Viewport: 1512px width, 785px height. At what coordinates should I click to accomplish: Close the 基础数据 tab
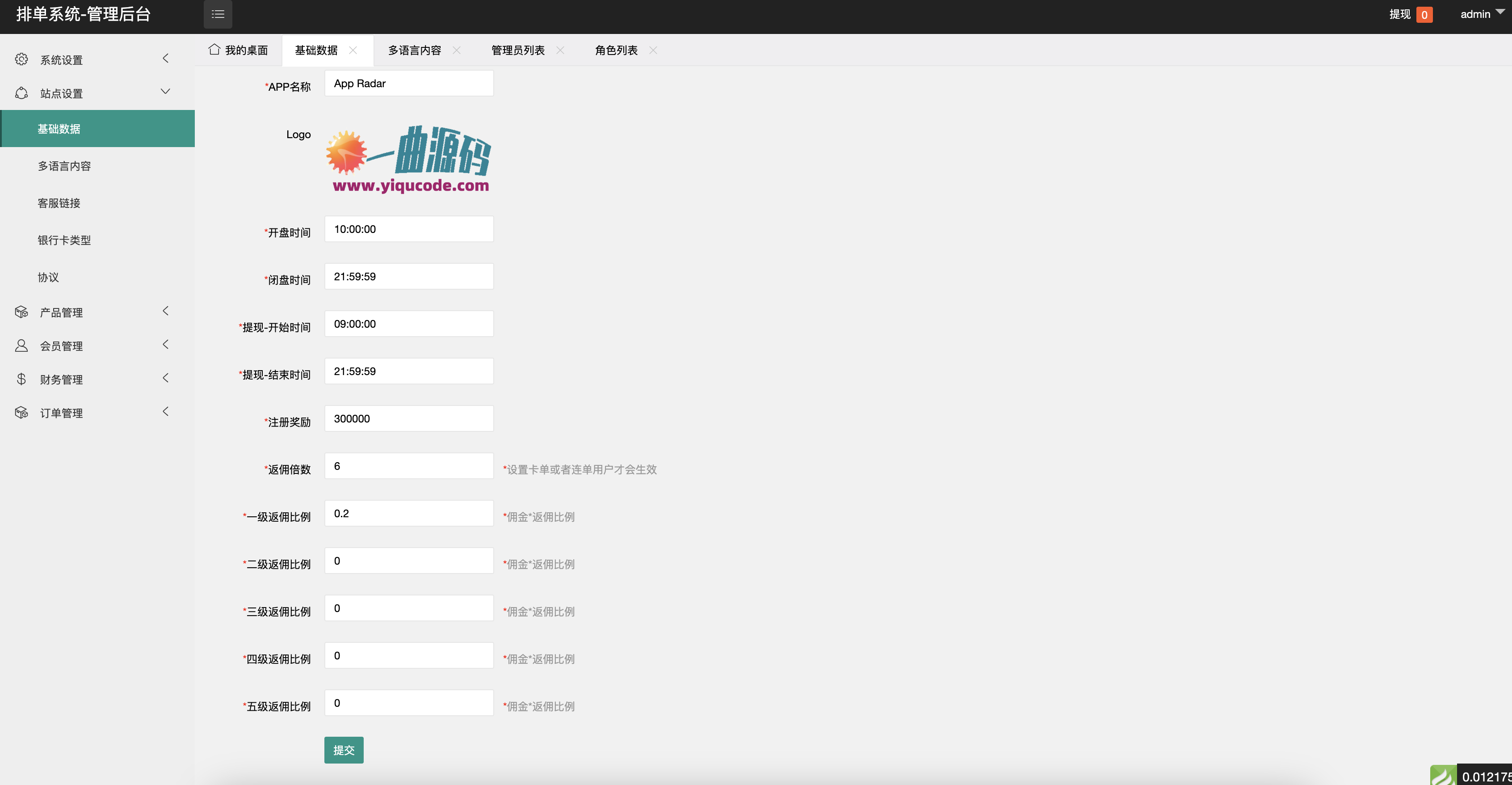click(353, 50)
